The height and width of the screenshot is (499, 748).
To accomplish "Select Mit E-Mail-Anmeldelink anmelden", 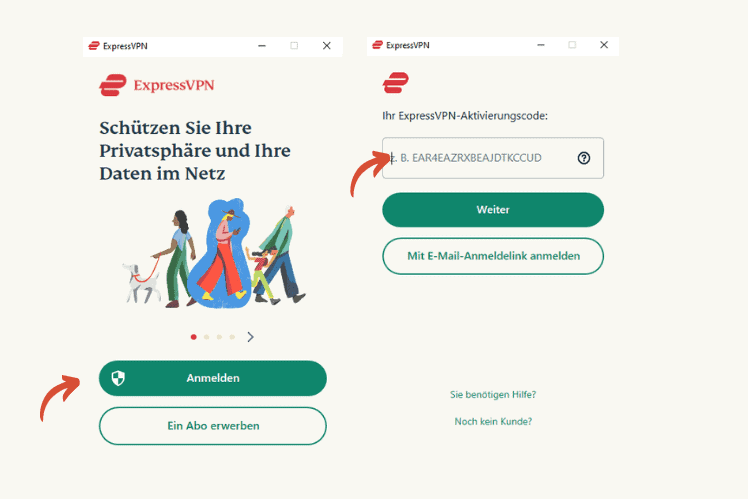I will 493,256.
